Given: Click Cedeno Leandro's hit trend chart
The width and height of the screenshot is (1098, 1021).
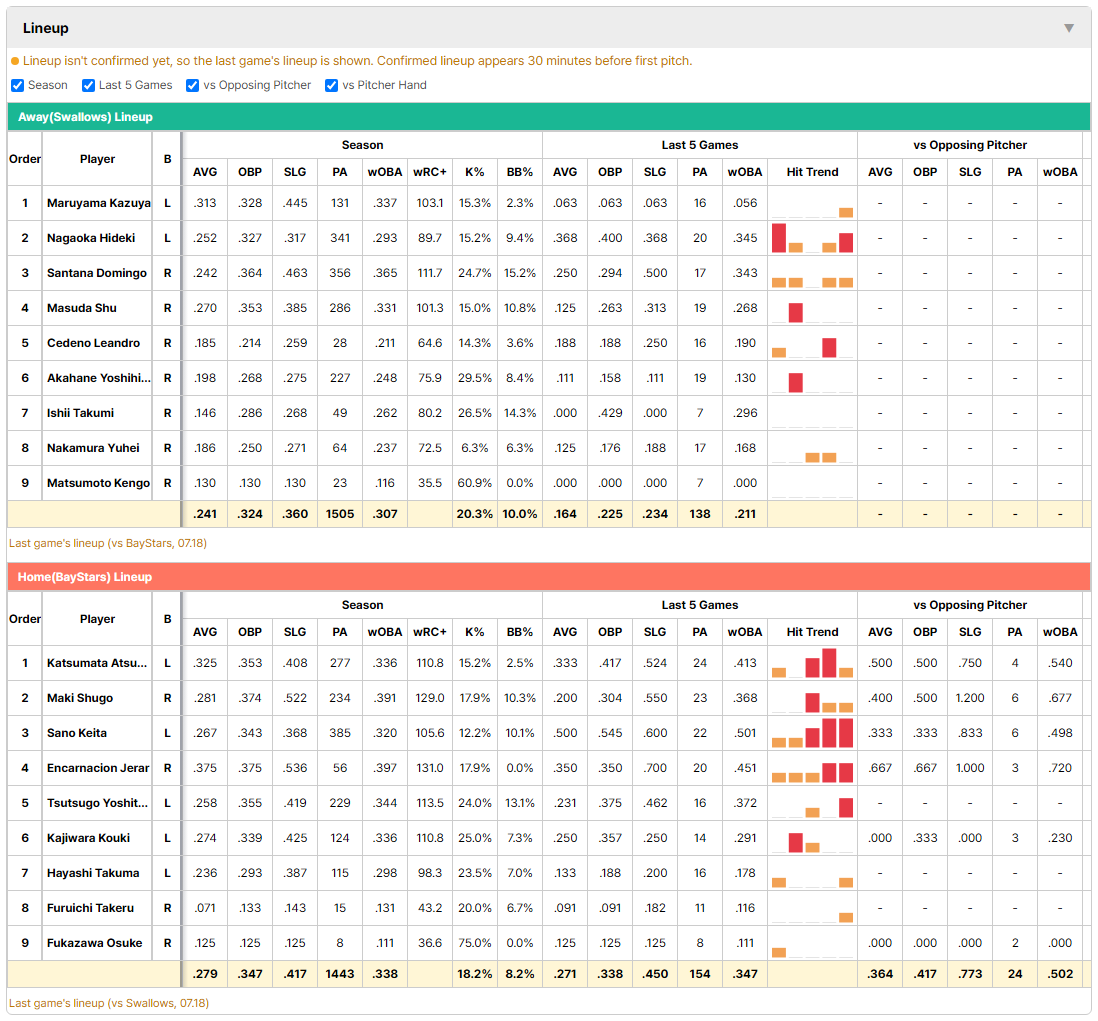Looking at the screenshot, I should point(812,343).
